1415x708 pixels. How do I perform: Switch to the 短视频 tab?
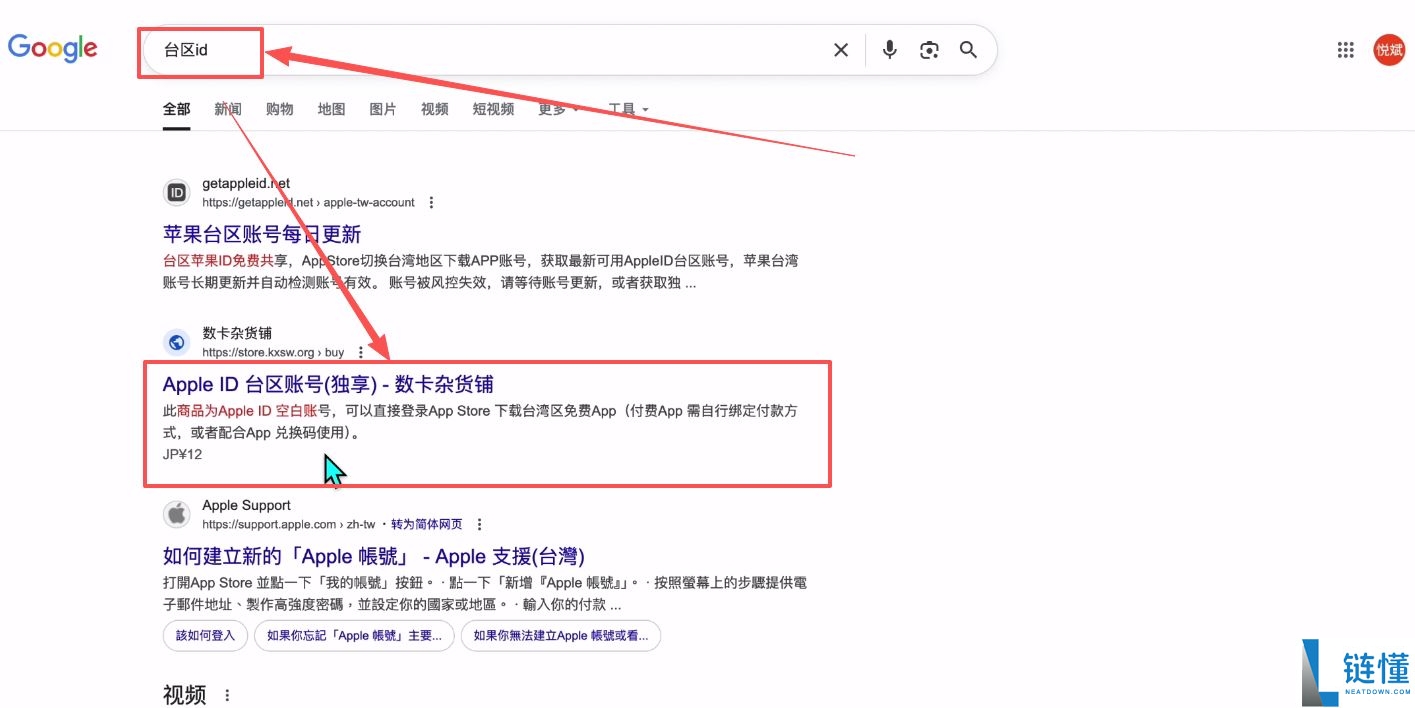[x=493, y=109]
